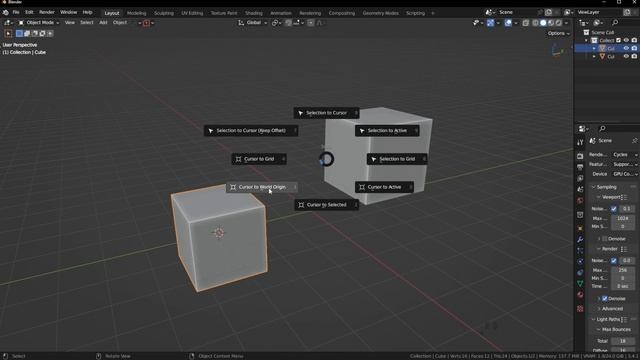This screenshot has height=360, width=640.
Task: Choose Selection to Active in pie menu
Action: click(387, 131)
